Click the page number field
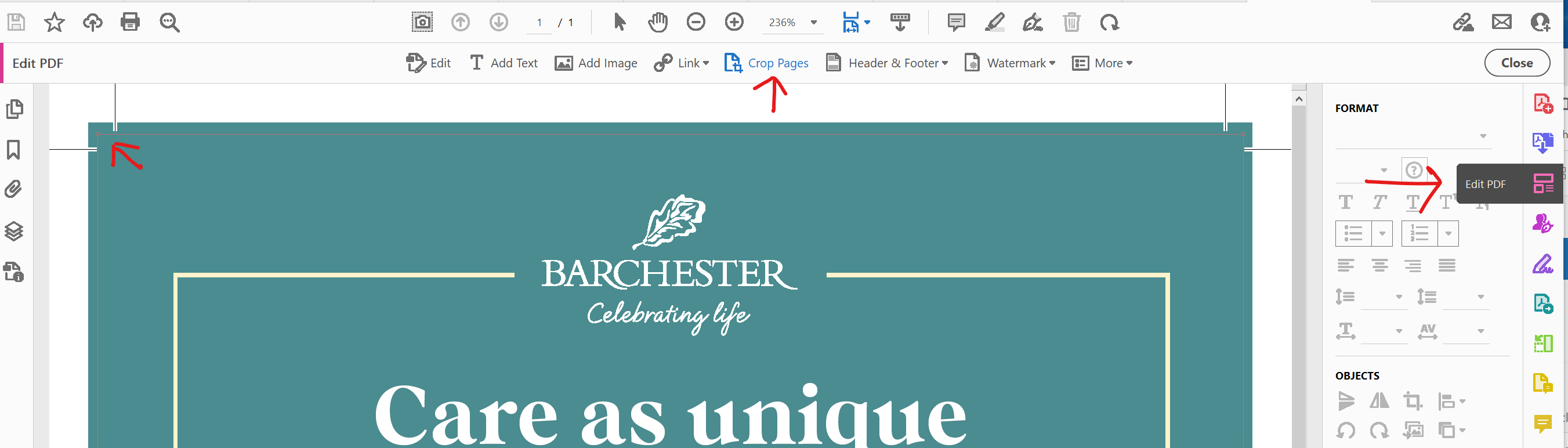This screenshot has height=448, width=1568. coord(539,23)
